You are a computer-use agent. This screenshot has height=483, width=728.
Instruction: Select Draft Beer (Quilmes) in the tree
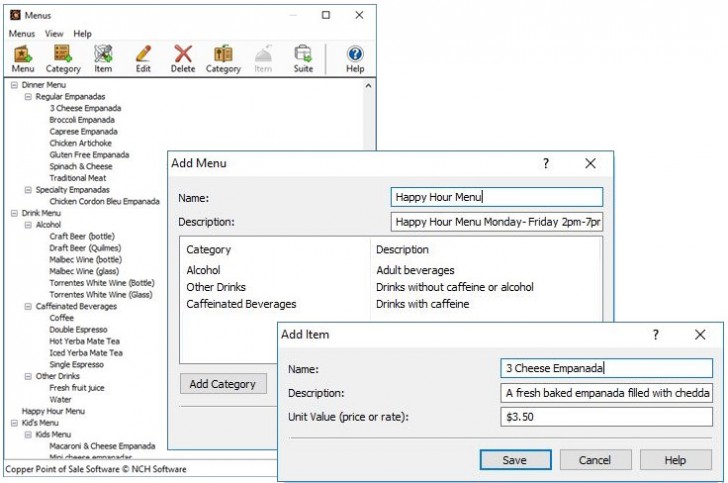tap(85, 248)
